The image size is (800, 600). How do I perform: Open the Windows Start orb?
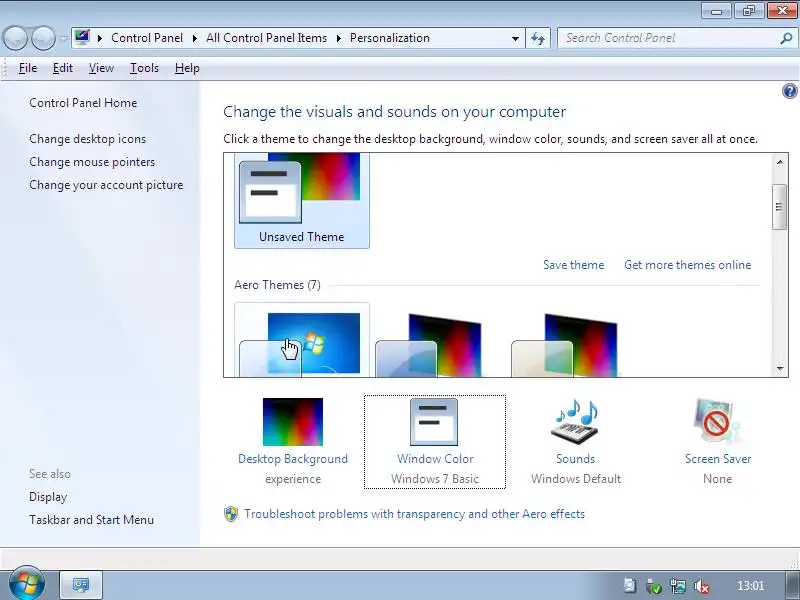pos(26,584)
